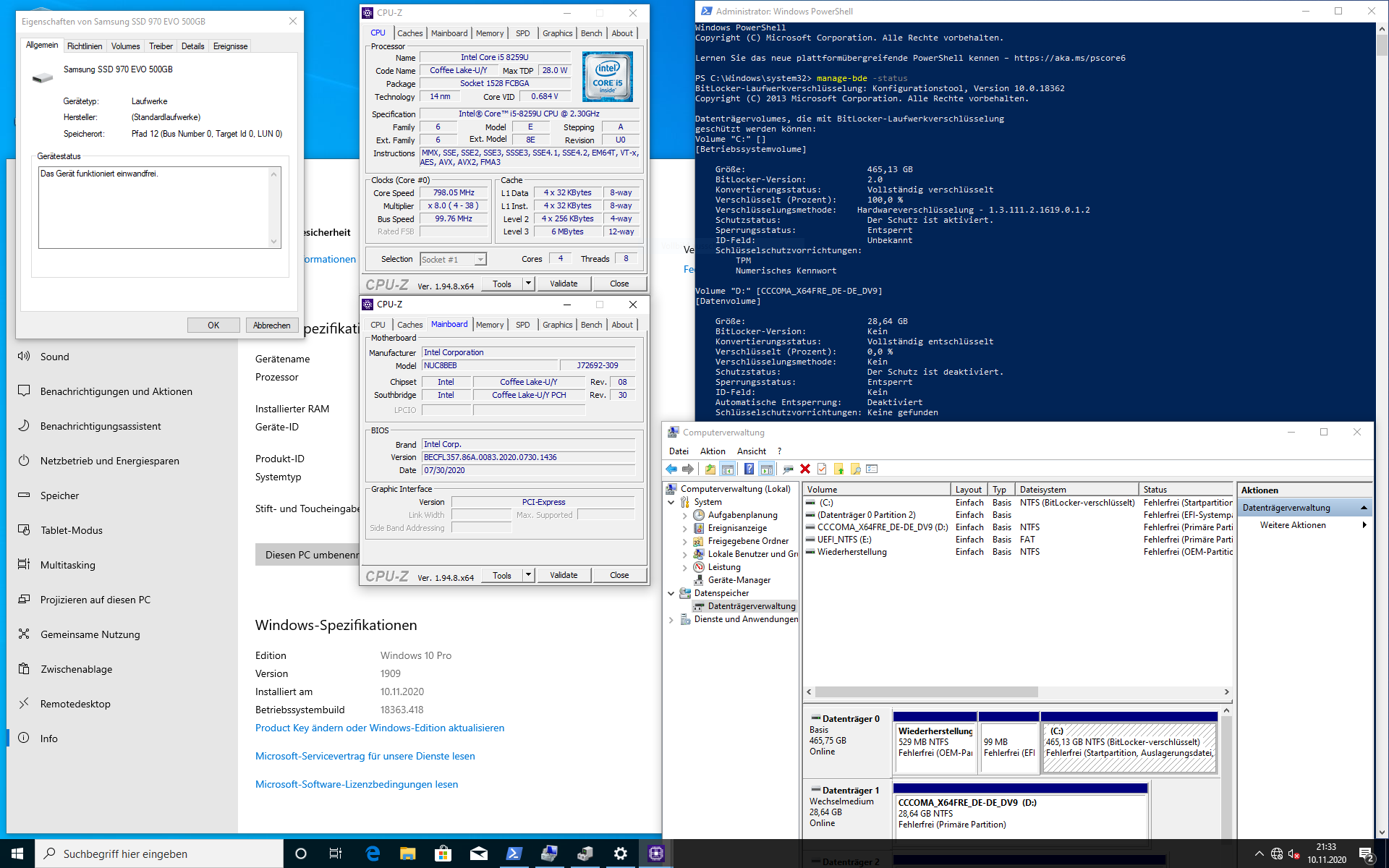This screenshot has height=868, width=1389.
Task: Click the Sound icon in Settings sidebar
Action: tap(24, 356)
